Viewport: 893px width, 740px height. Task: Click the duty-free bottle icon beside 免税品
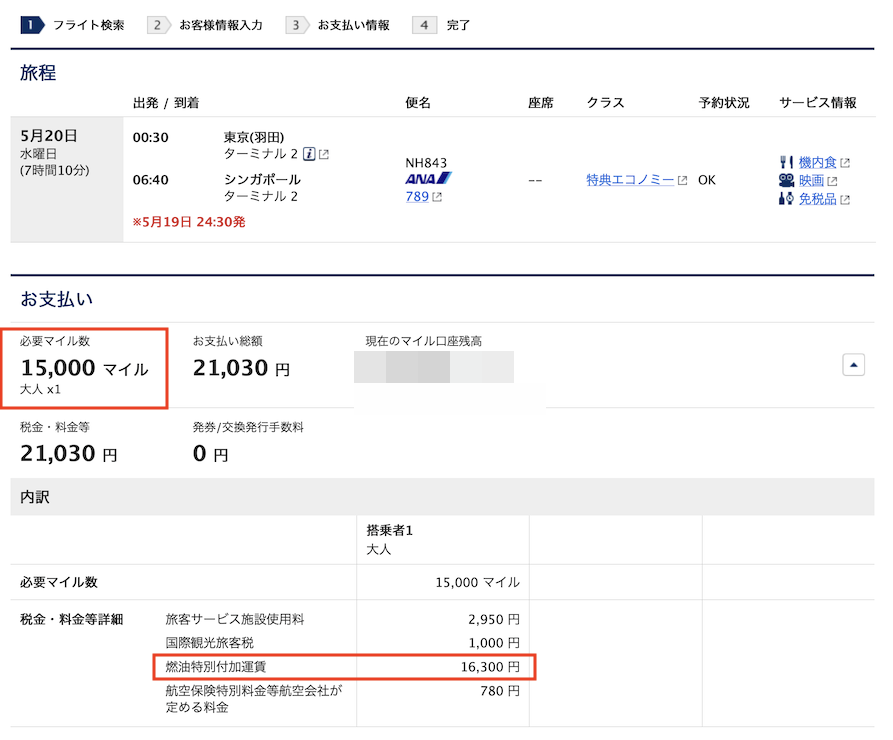tap(786, 199)
